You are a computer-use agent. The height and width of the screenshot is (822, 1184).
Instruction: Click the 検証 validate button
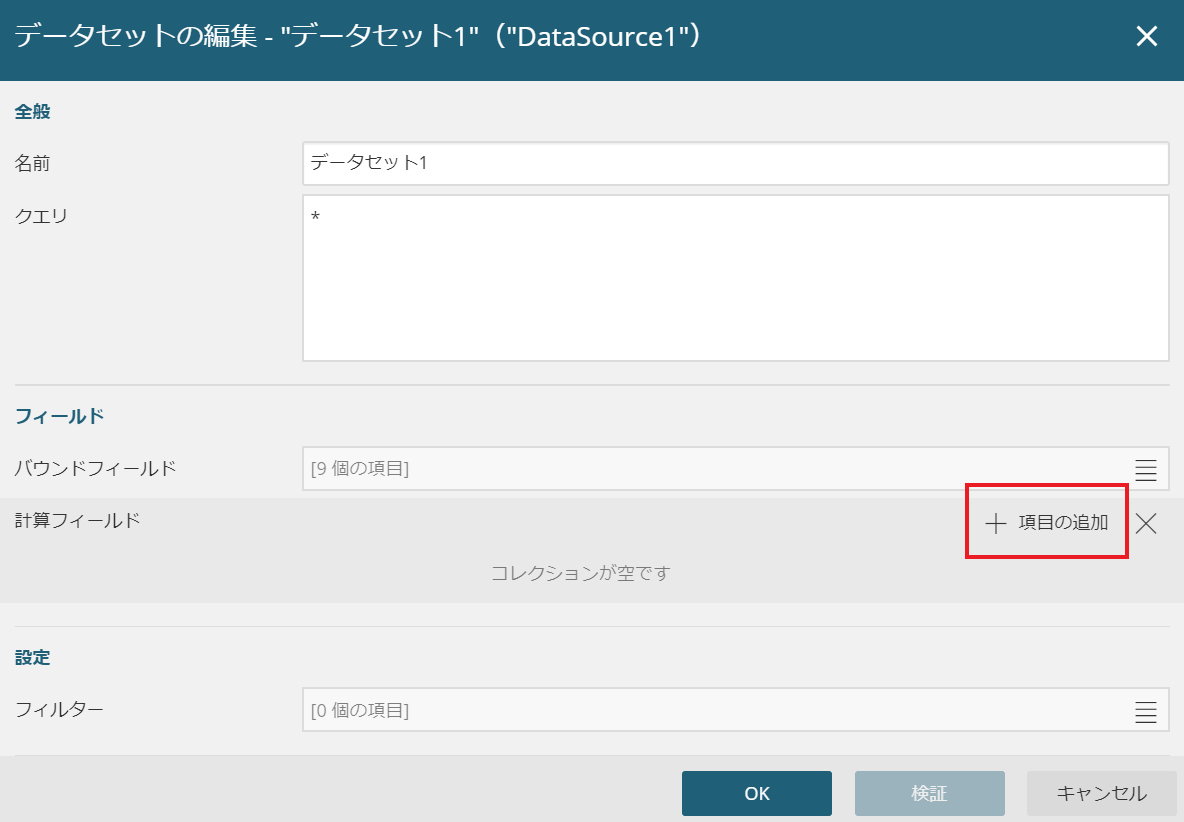tap(930, 793)
